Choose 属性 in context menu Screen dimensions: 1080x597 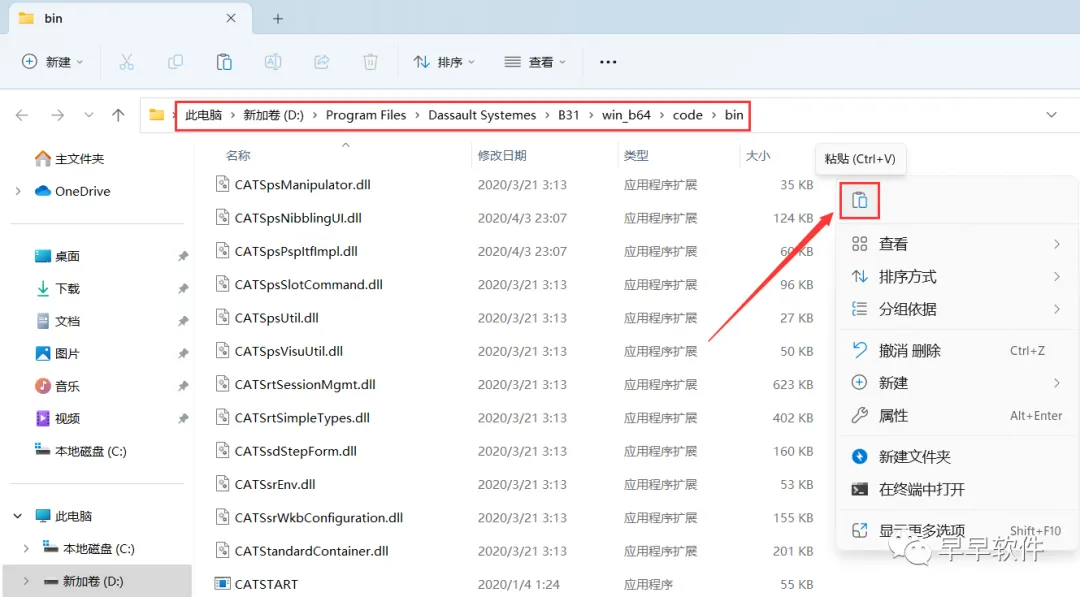[x=957, y=416]
